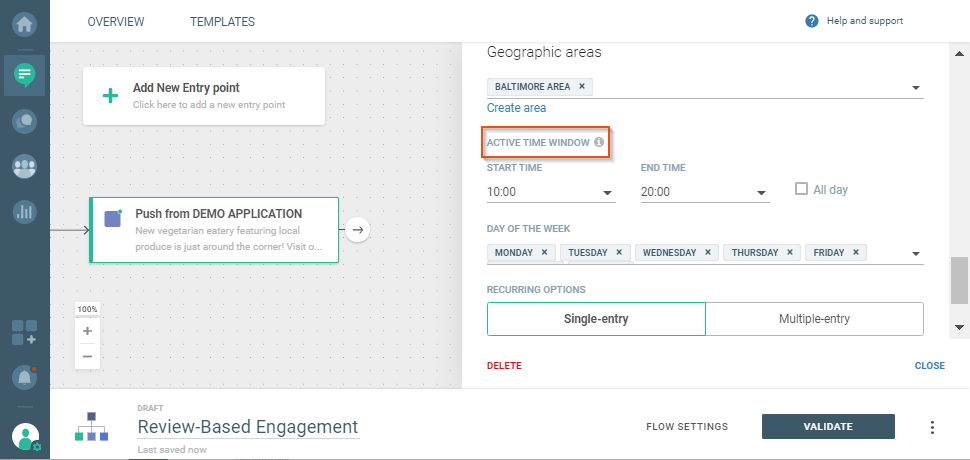Click the Active Time Window info icon
970x460 pixels.
click(x=599, y=142)
